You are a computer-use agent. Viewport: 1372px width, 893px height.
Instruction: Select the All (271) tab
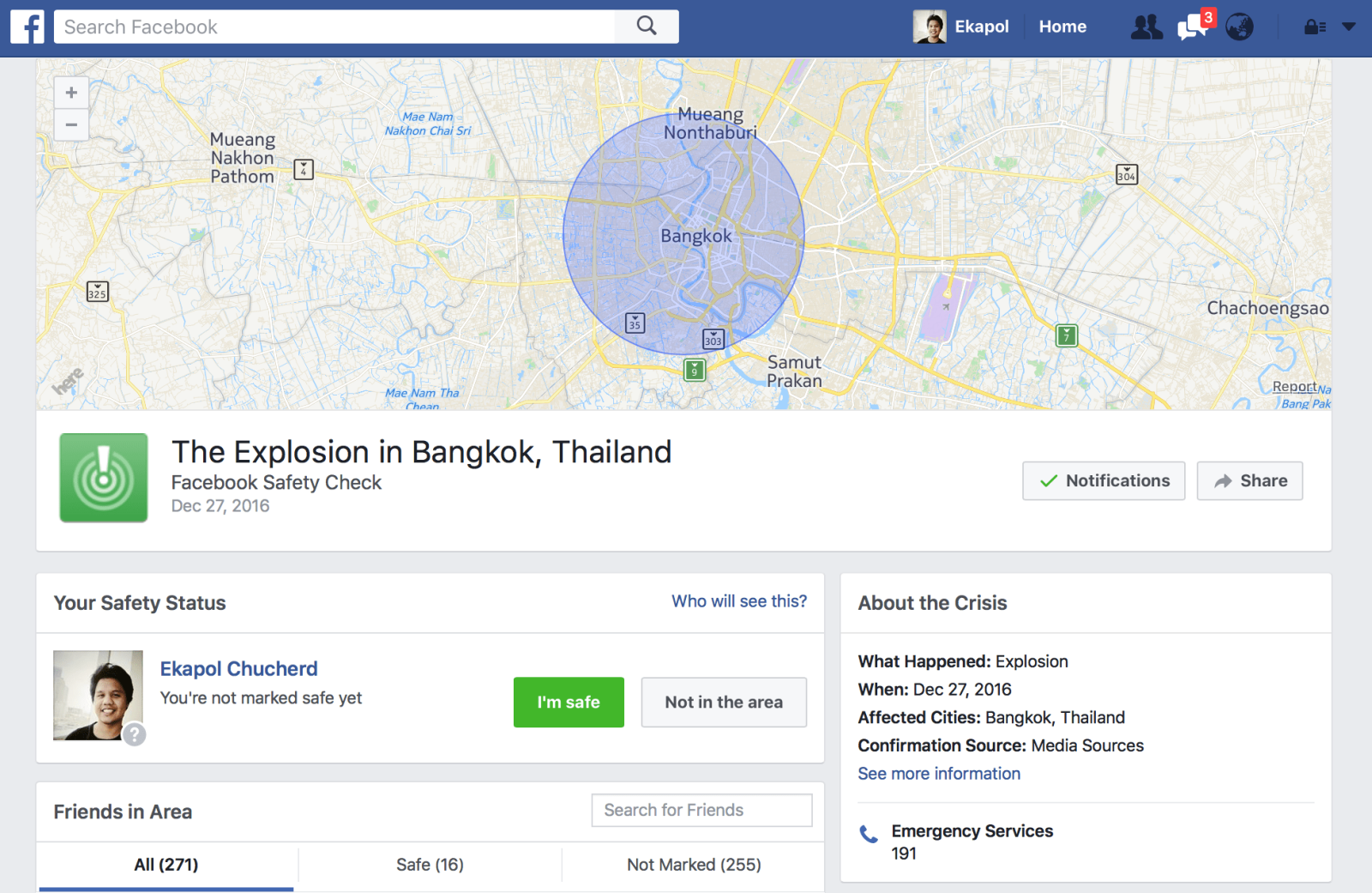point(166,865)
